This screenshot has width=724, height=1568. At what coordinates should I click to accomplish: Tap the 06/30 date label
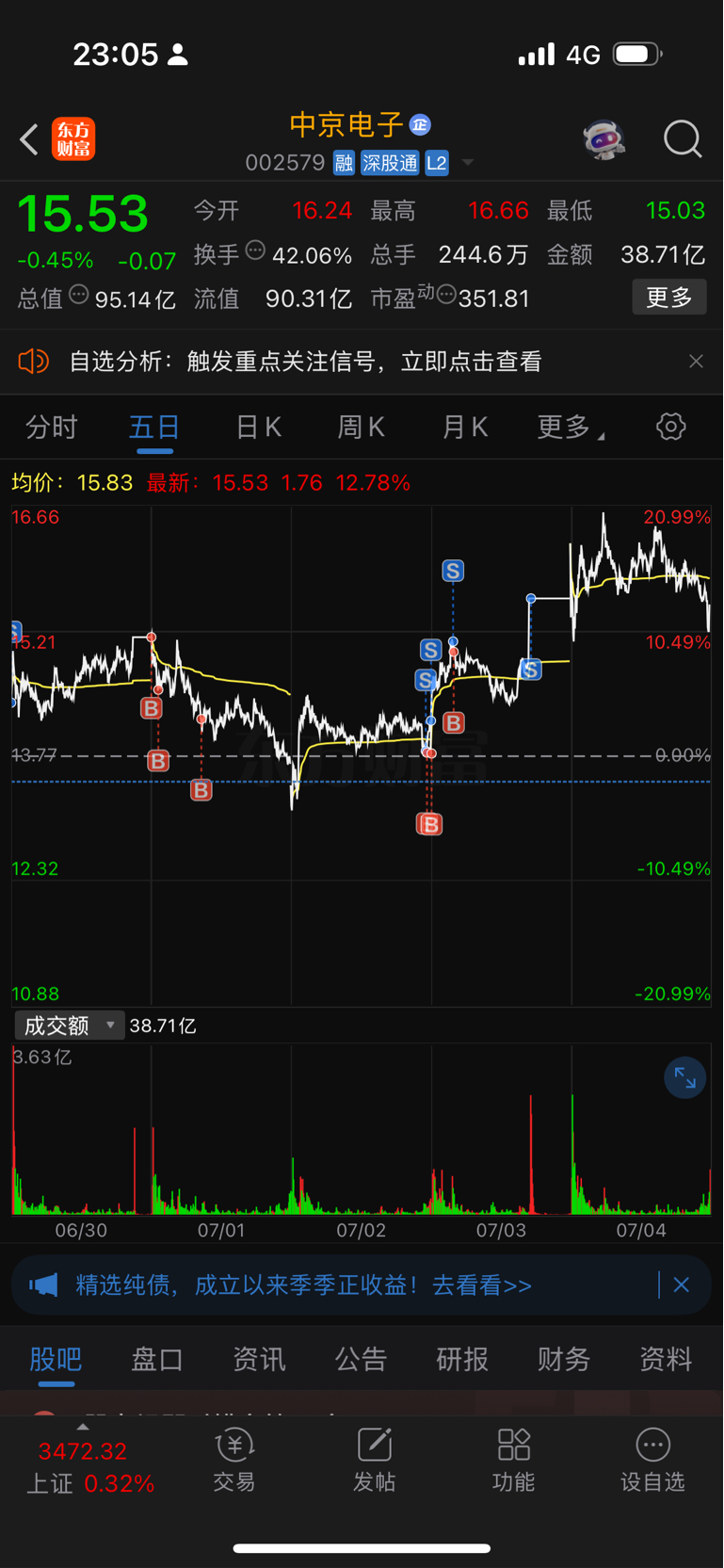click(81, 1230)
